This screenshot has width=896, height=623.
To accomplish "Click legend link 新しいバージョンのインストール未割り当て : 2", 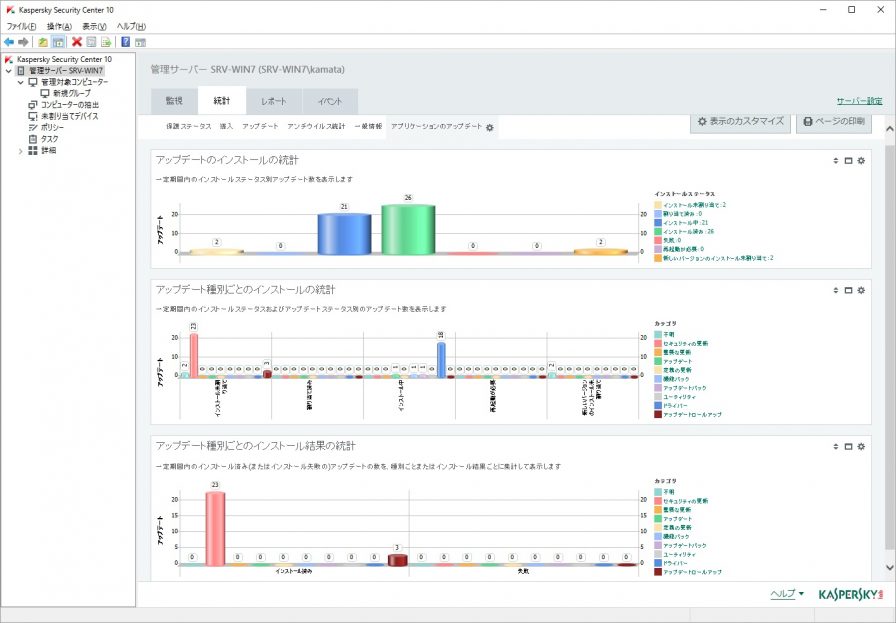I will pos(718,258).
